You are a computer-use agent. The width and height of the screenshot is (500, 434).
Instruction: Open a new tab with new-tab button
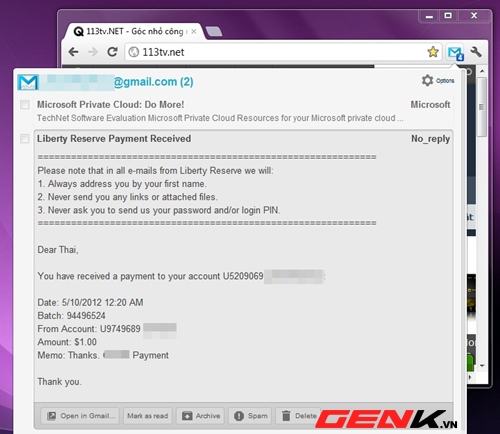coord(214,32)
